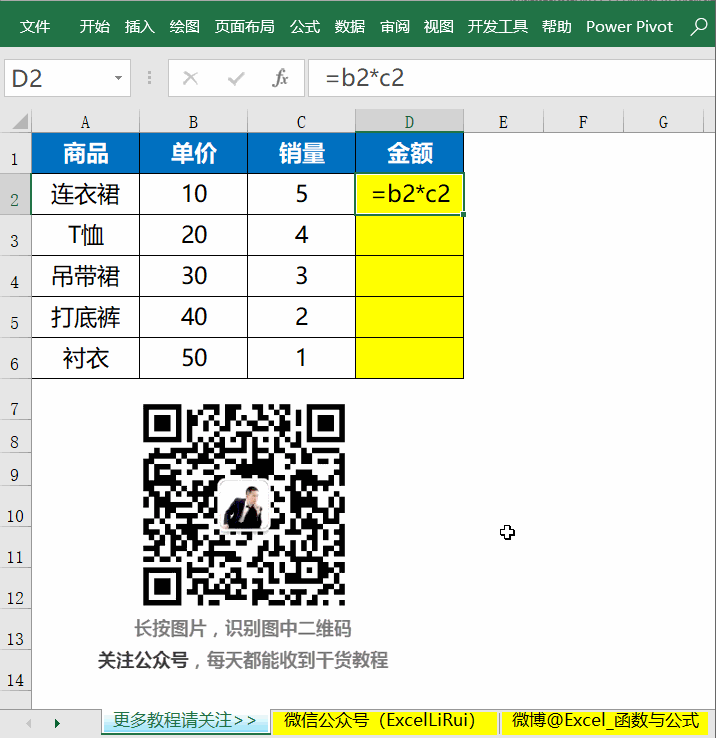
Task: Select the 销量 cell with value 3
Action: [301, 276]
